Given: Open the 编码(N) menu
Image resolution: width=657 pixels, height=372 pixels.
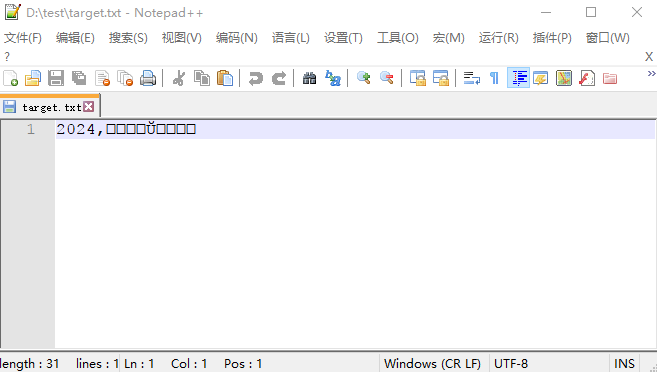Looking at the screenshot, I should [237, 38].
